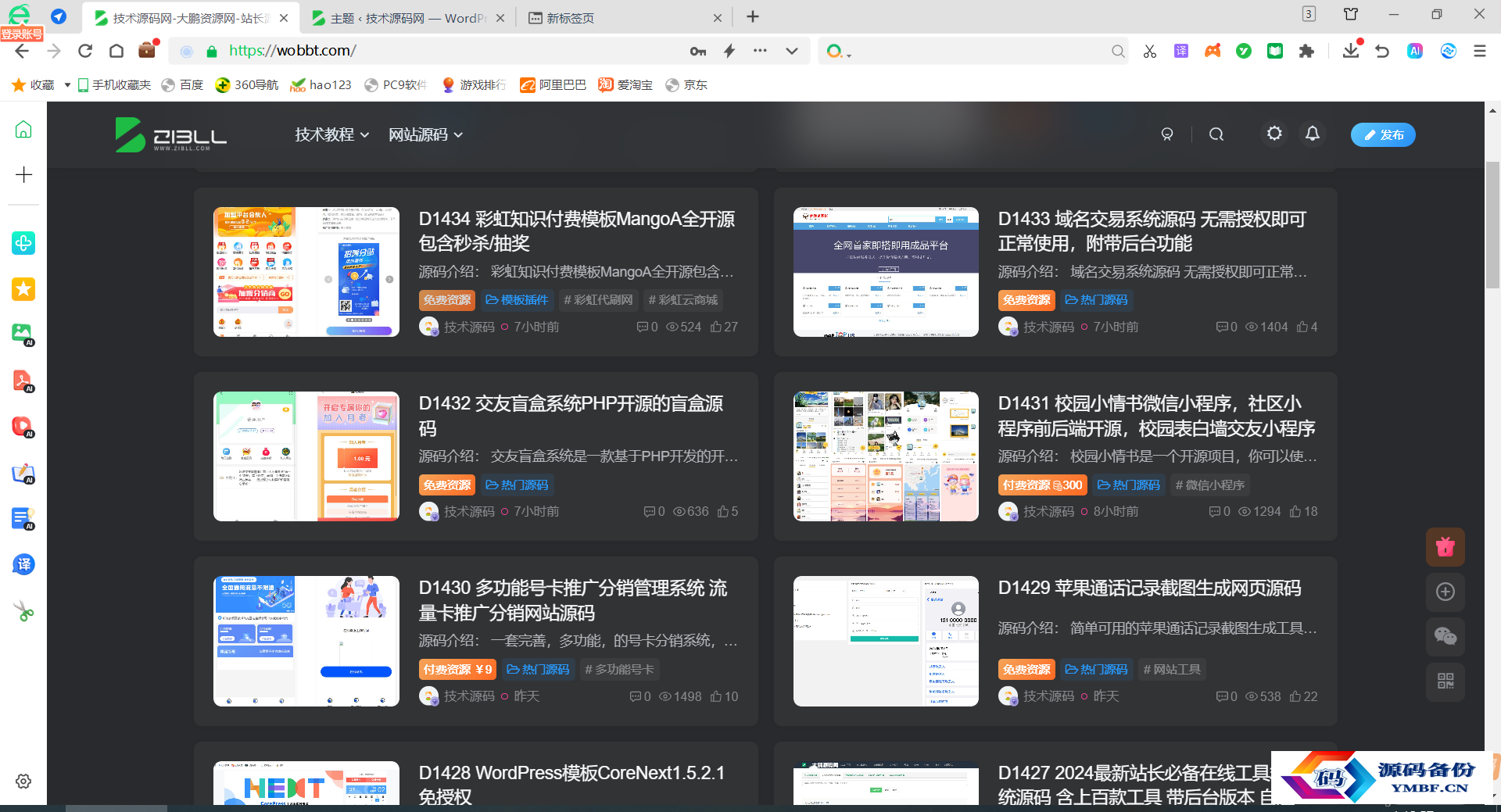Click the 模板插件 category tag

point(517,300)
